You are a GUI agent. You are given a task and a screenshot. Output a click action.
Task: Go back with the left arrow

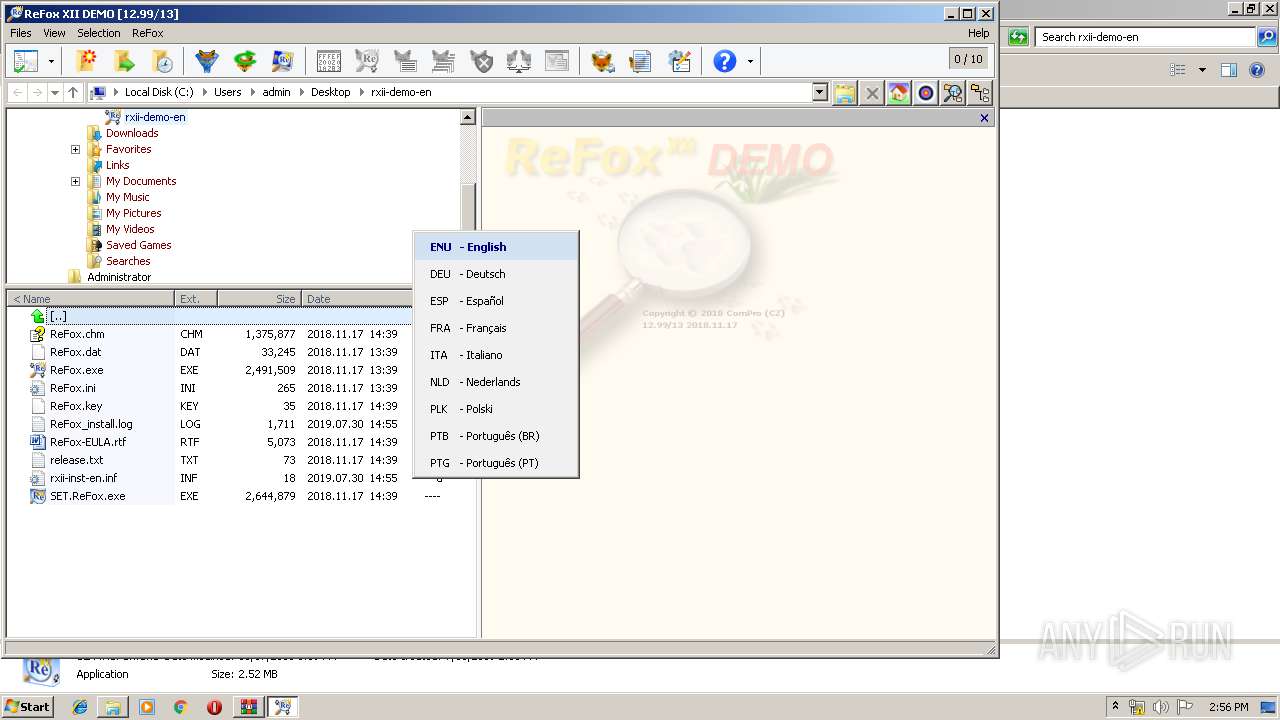click(18, 92)
